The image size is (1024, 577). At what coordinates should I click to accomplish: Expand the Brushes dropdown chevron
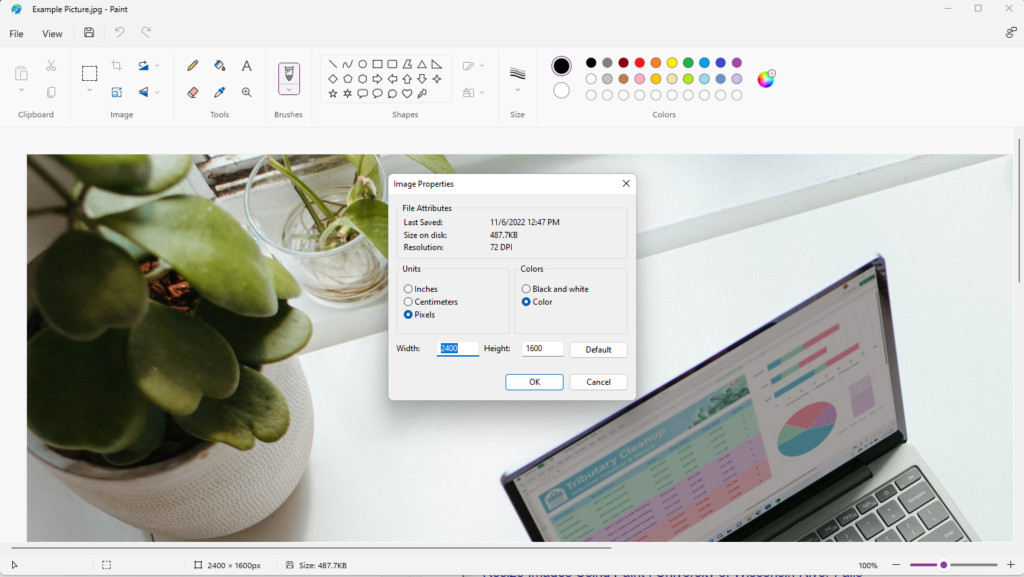tap(289, 90)
